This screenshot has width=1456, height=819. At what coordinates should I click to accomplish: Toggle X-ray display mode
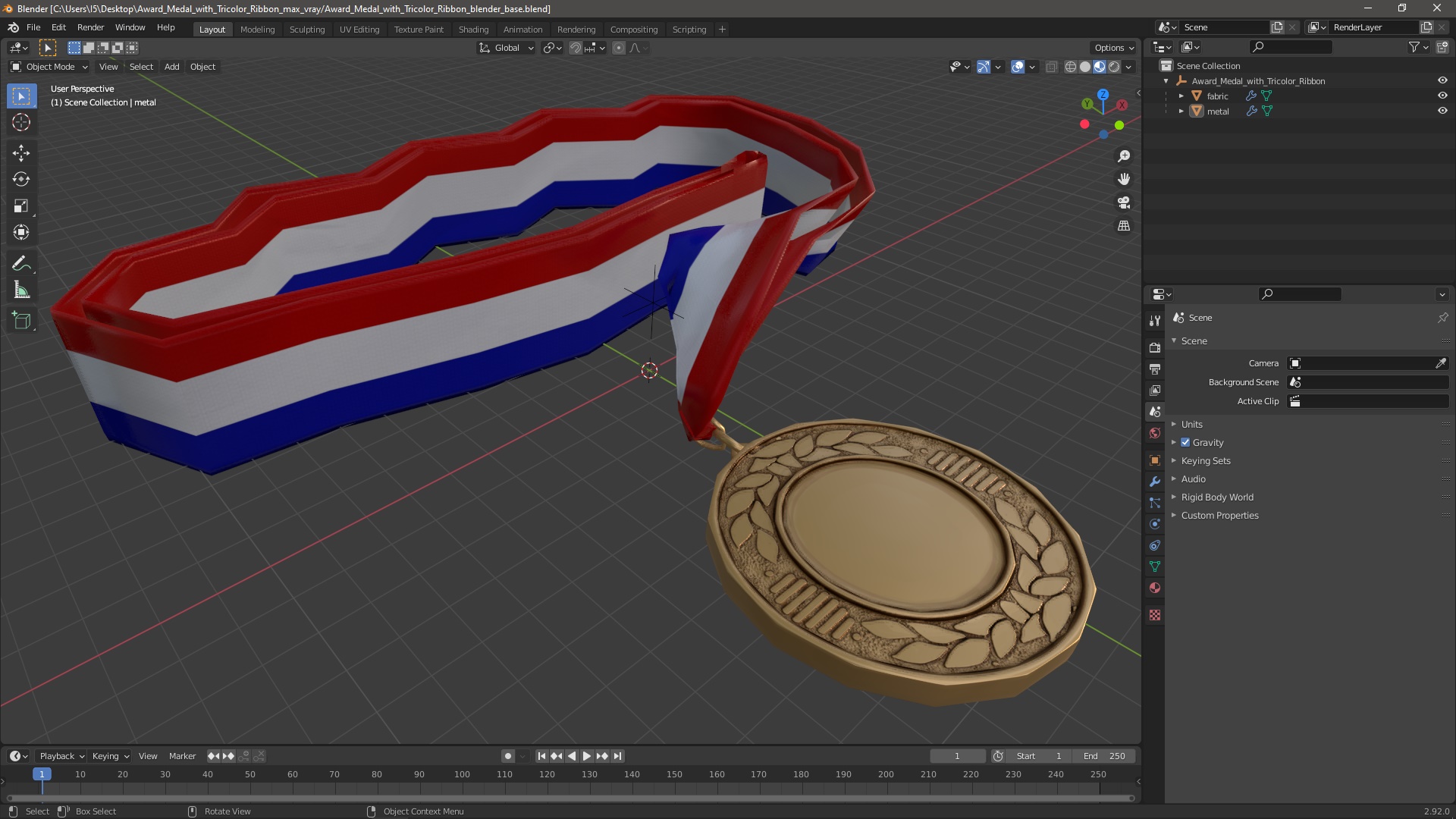pyautogui.click(x=1051, y=67)
